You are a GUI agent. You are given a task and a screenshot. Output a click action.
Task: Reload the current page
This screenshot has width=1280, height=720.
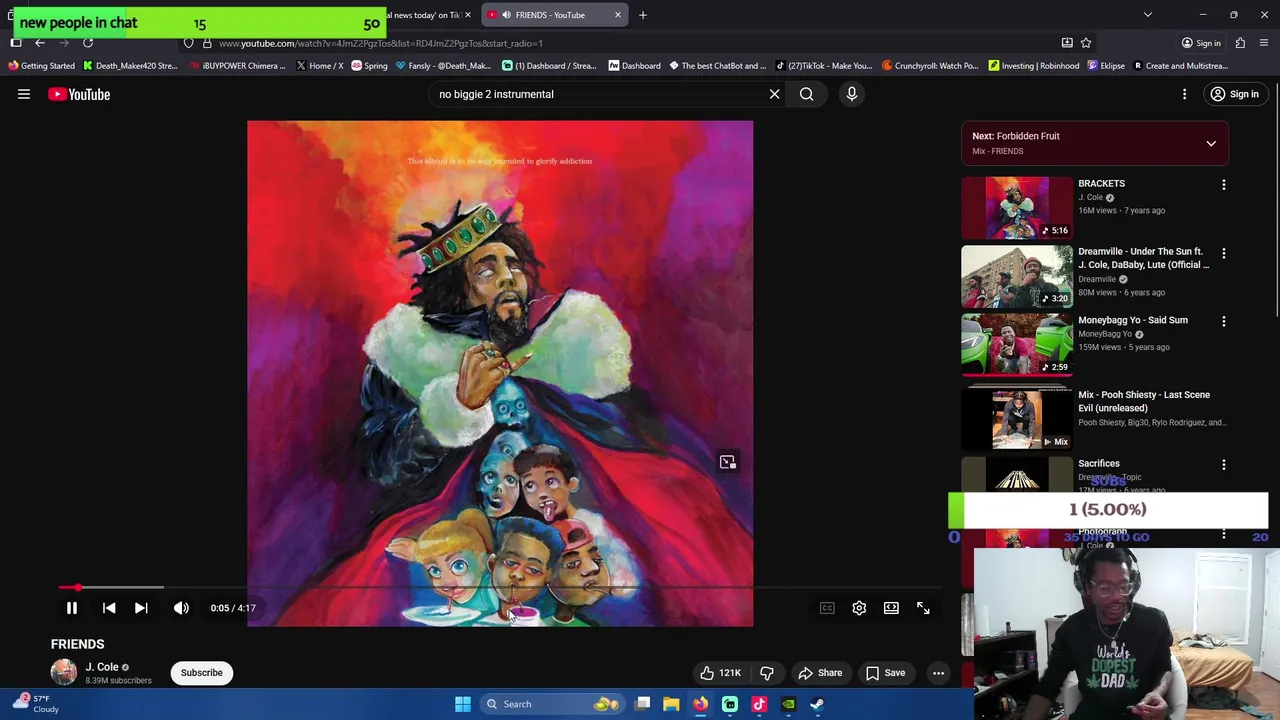(88, 43)
